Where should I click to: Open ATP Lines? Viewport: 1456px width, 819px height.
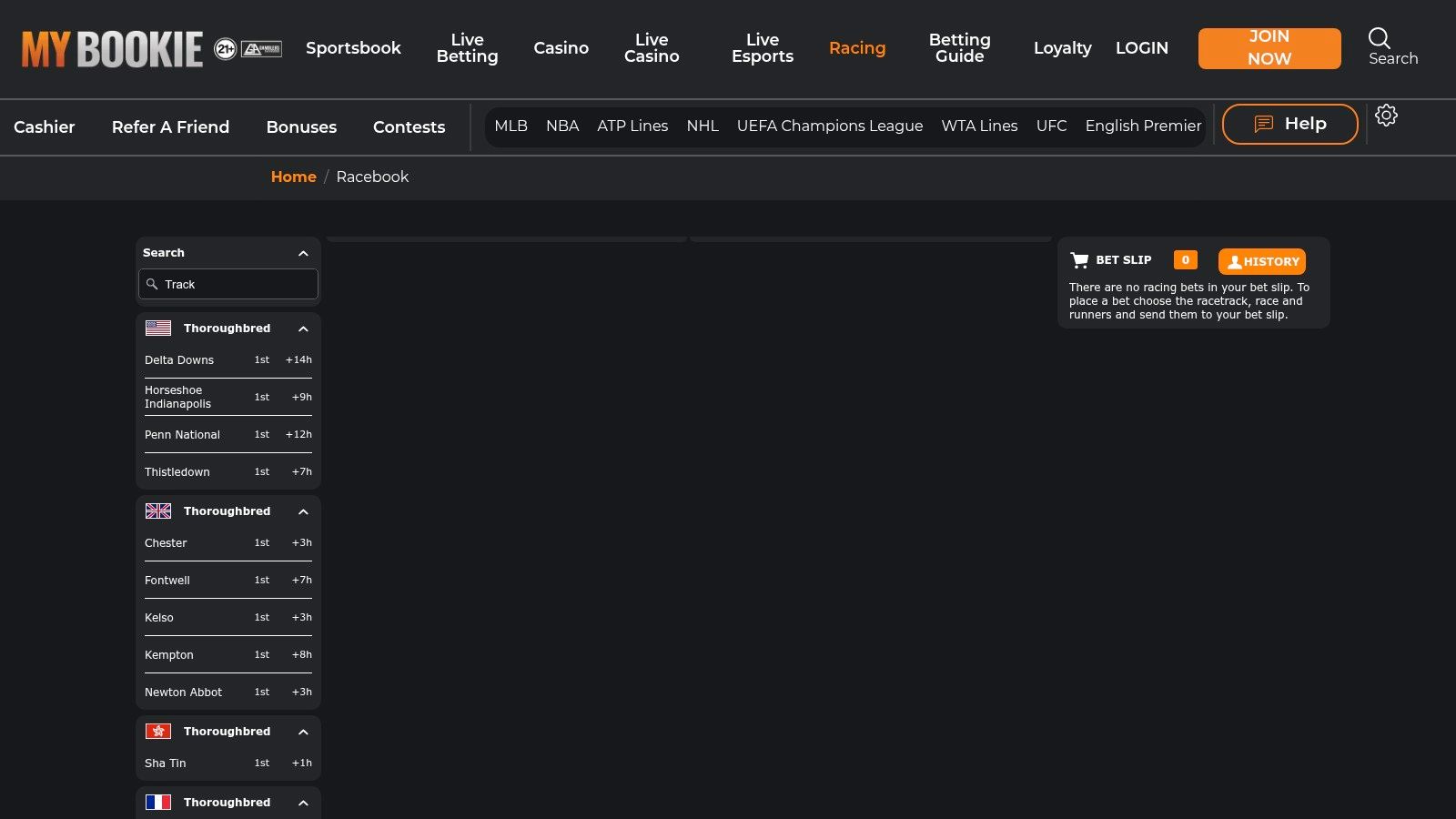pyautogui.click(x=632, y=126)
